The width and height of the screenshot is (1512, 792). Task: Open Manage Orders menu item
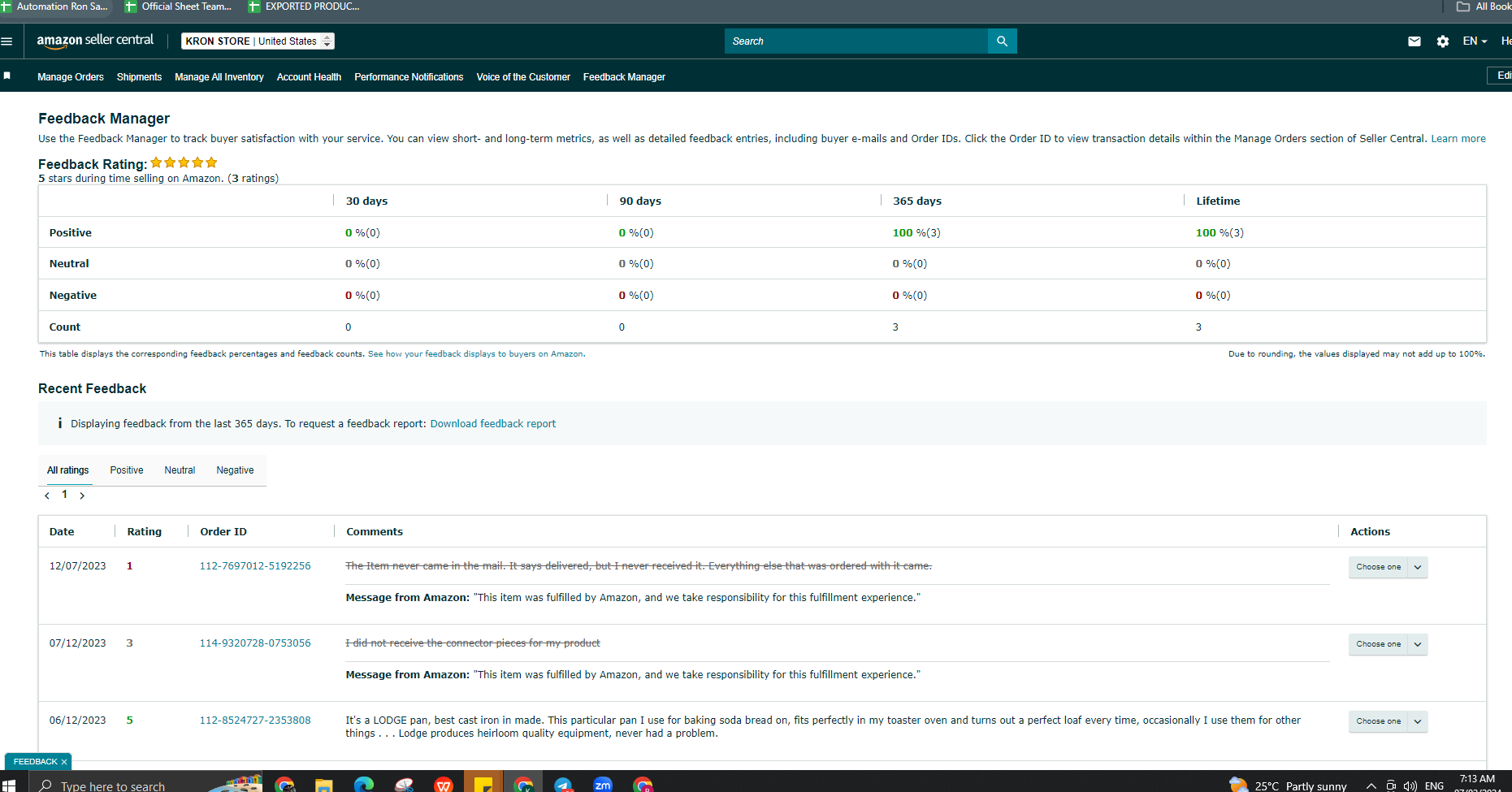click(x=71, y=77)
